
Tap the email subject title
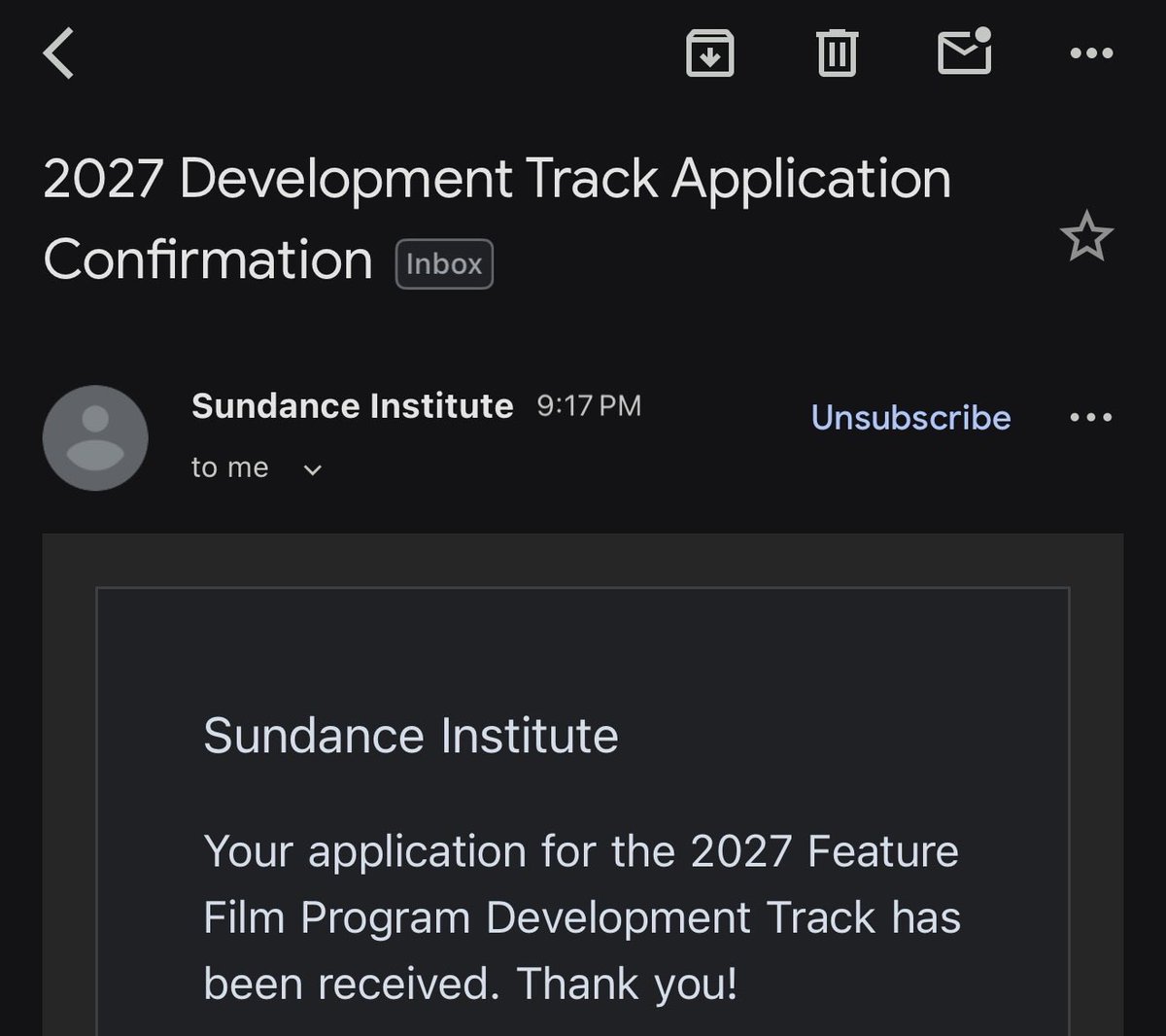(497, 219)
